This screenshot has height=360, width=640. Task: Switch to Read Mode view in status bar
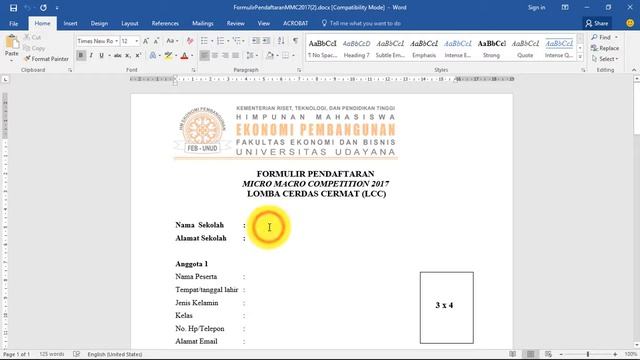click(x=513, y=354)
